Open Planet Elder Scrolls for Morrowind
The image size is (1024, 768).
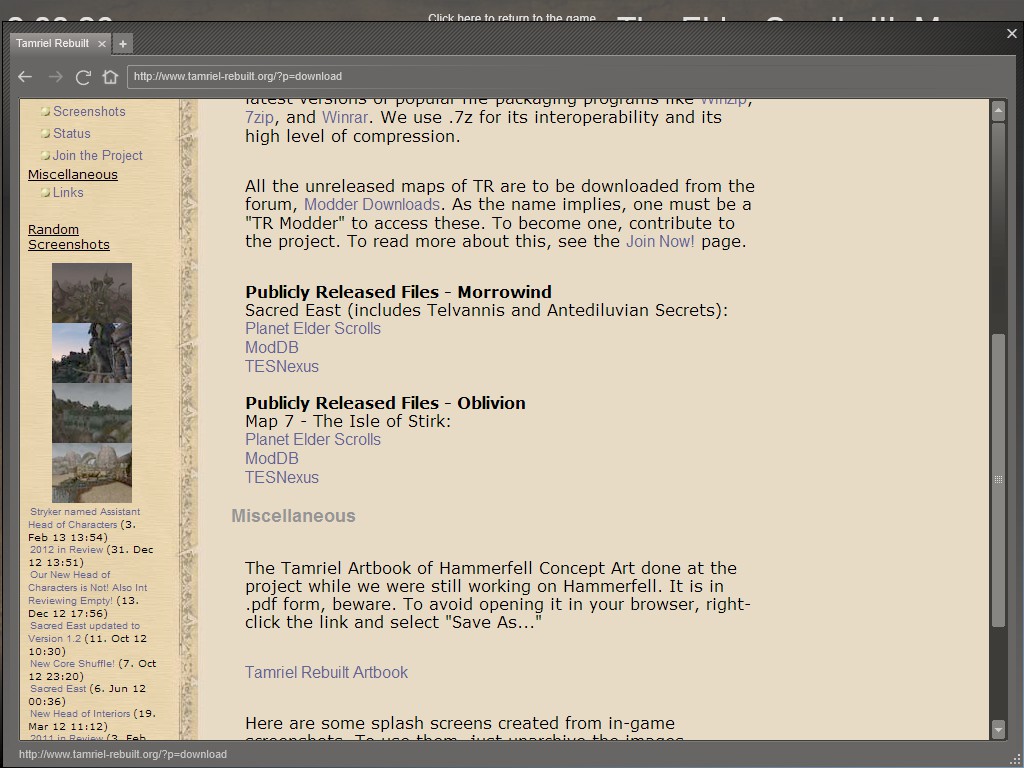tap(313, 328)
